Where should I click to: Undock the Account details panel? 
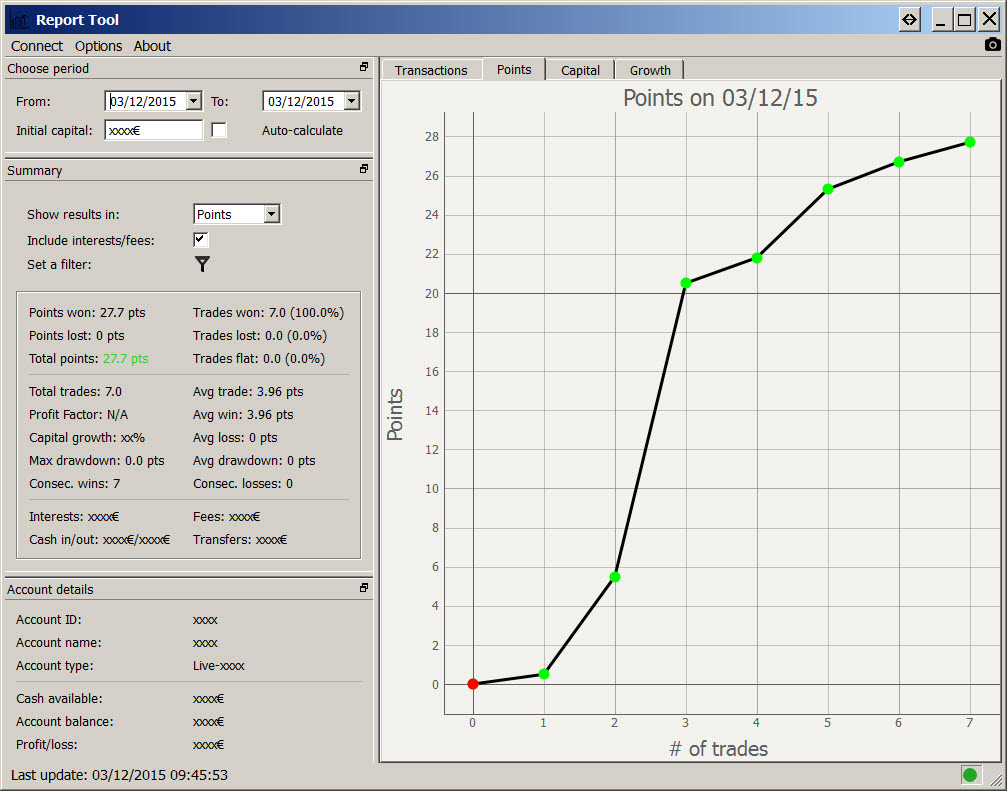tap(364, 589)
